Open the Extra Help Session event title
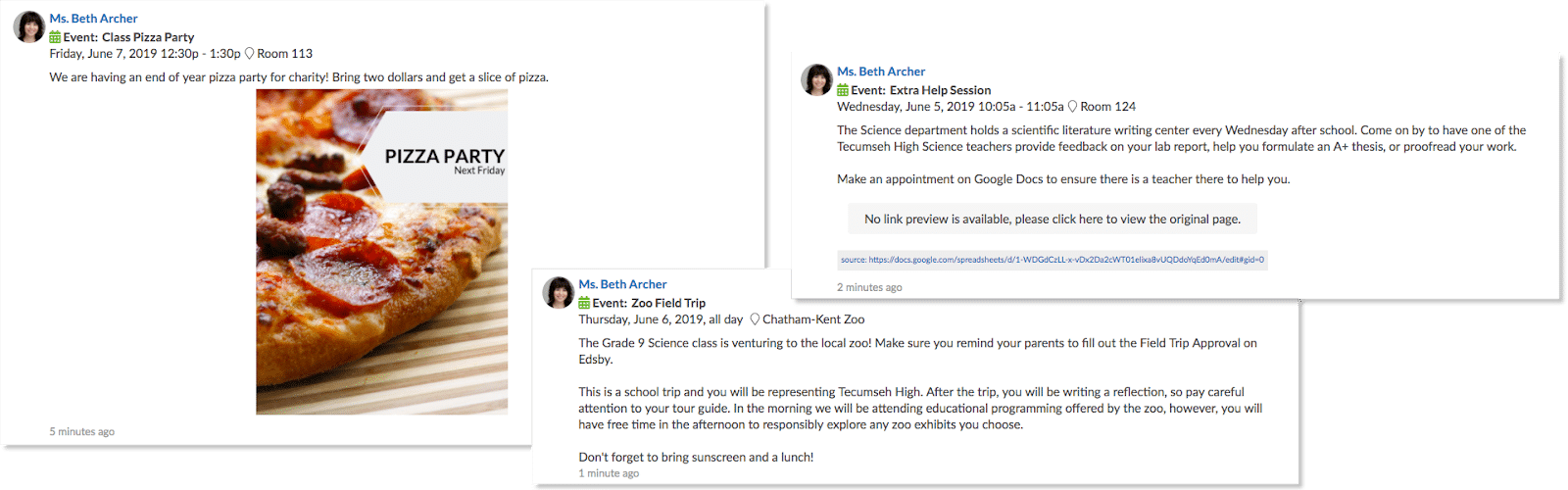Screen dimensions: 1568x490 click(x=940, y=90)
